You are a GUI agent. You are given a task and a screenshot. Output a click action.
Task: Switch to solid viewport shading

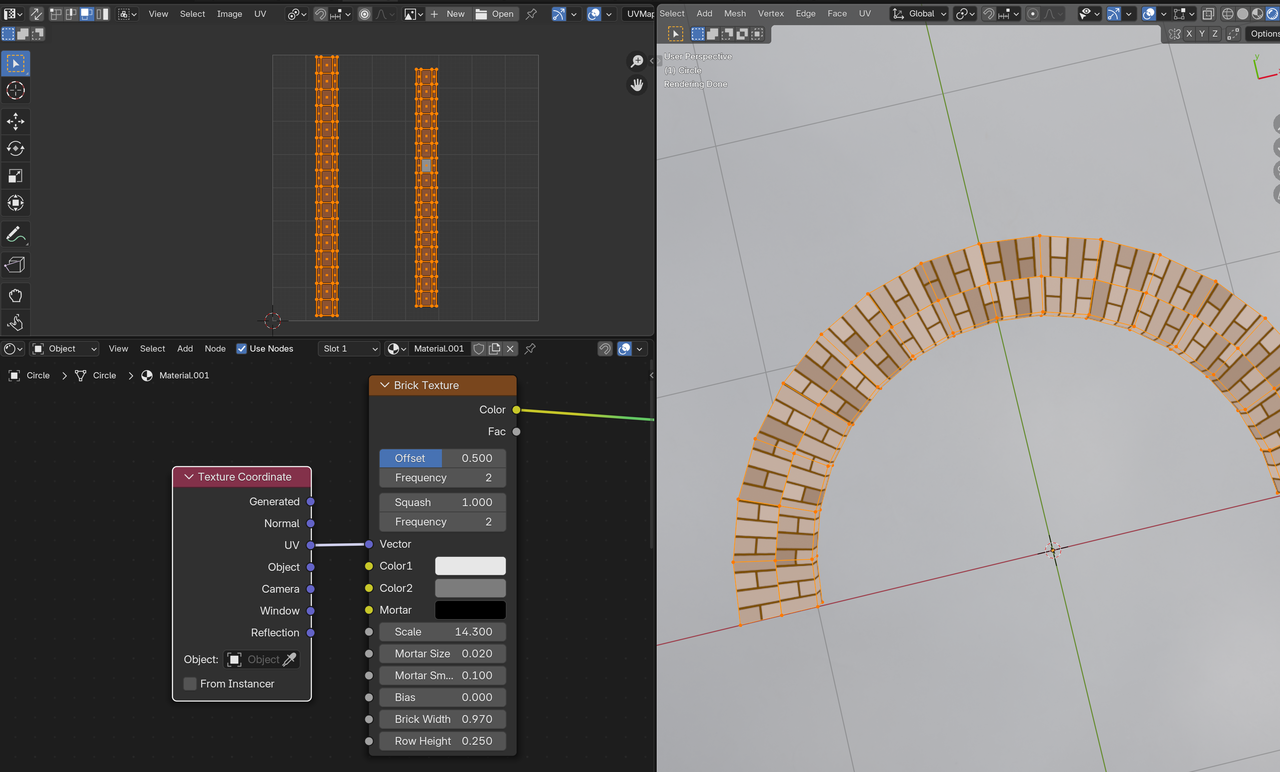pos(1243,14)
